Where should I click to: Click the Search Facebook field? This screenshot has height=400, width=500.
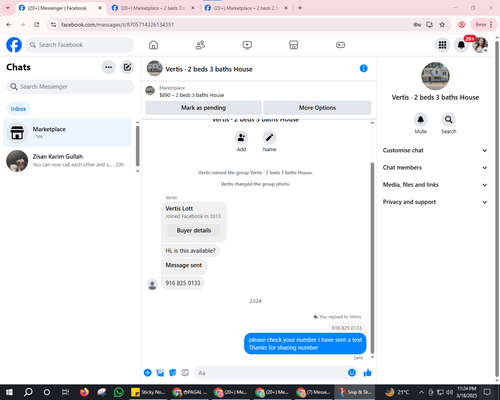(80, 45)
